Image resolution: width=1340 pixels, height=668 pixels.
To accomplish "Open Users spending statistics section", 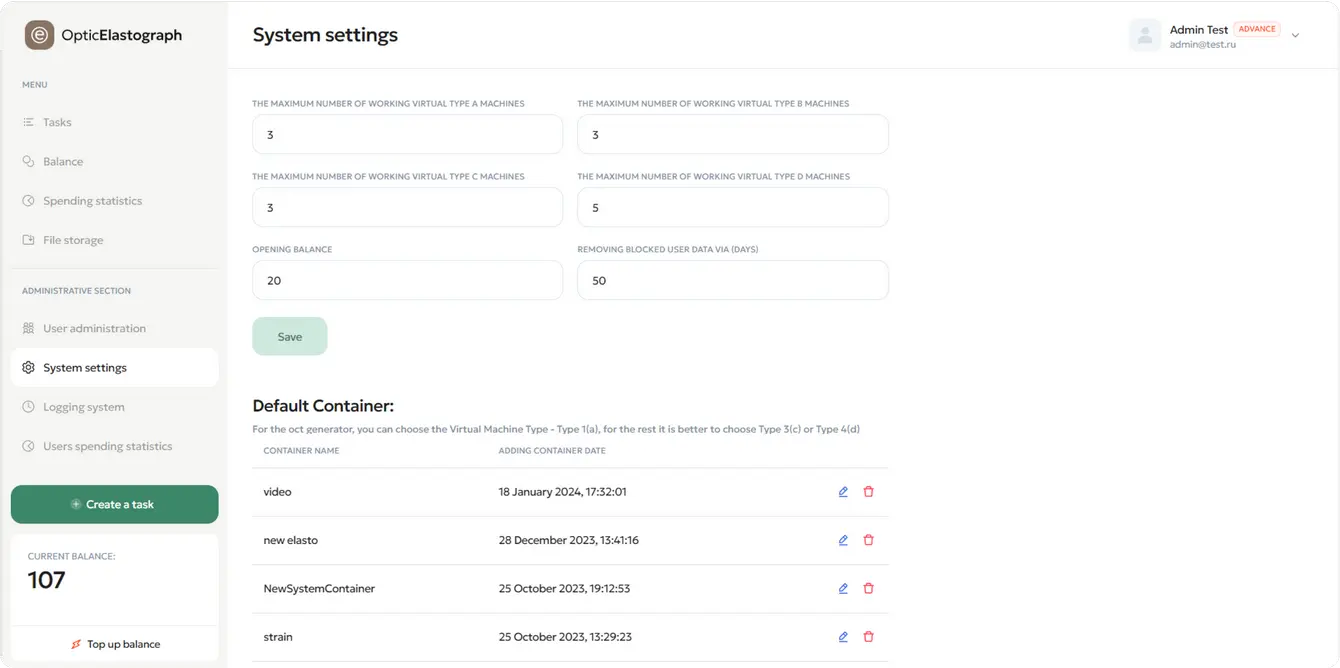I will (107, 446).
